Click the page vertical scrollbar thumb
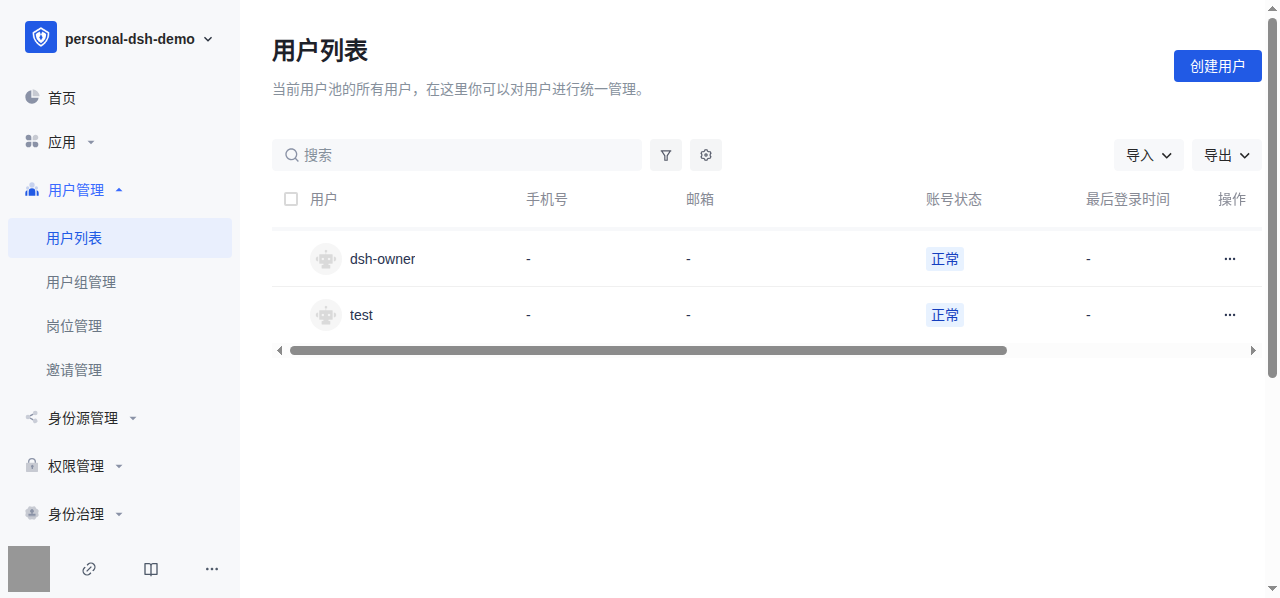Viewport: 1280px width, 598px height. pos(1273,198)
